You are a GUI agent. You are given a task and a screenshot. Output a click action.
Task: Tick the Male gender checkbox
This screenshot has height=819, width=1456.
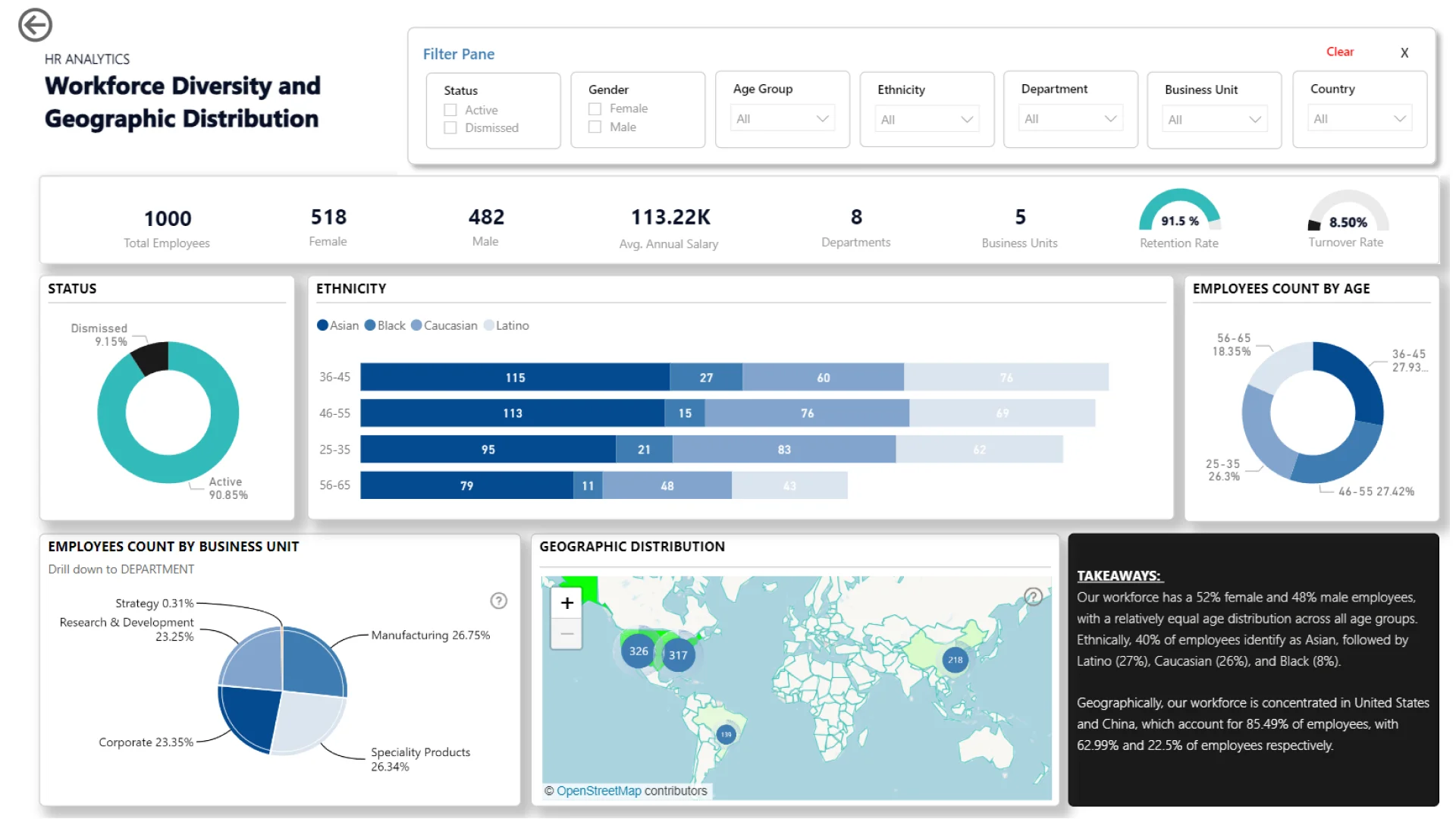point(595,127)
